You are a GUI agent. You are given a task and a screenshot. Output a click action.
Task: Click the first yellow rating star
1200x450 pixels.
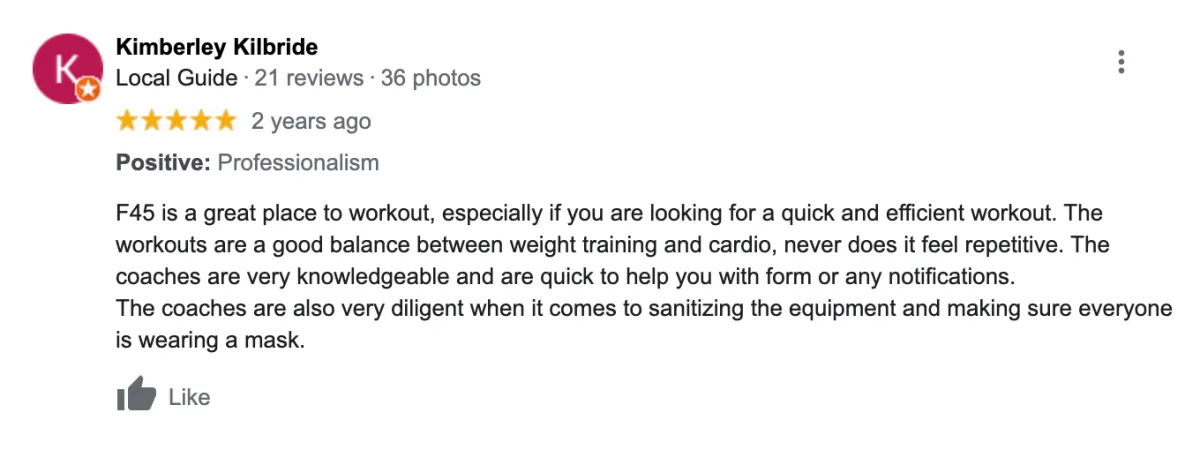coord(128,121)
